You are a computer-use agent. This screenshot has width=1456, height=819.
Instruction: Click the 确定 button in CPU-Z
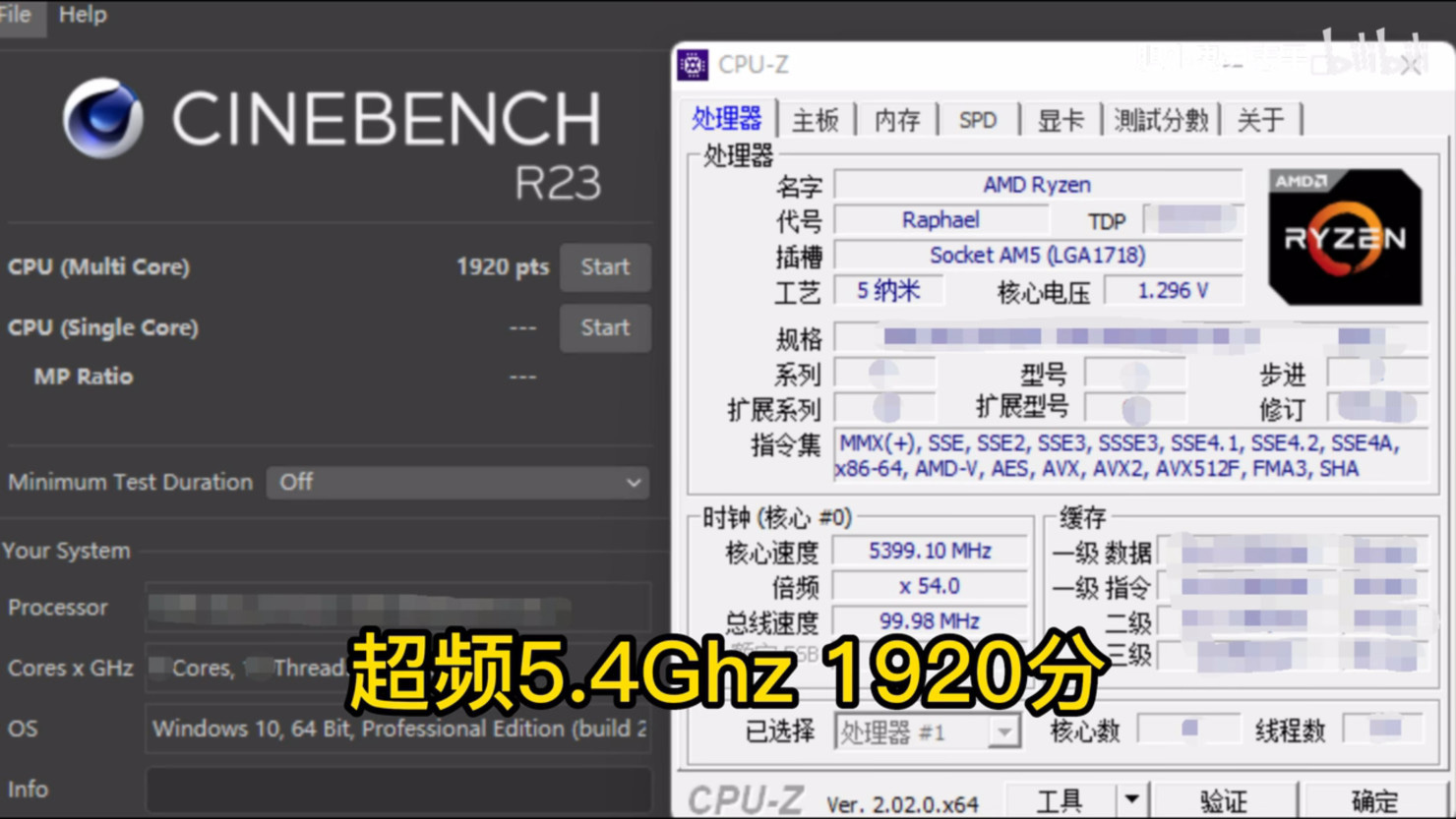pos(1375,802)
